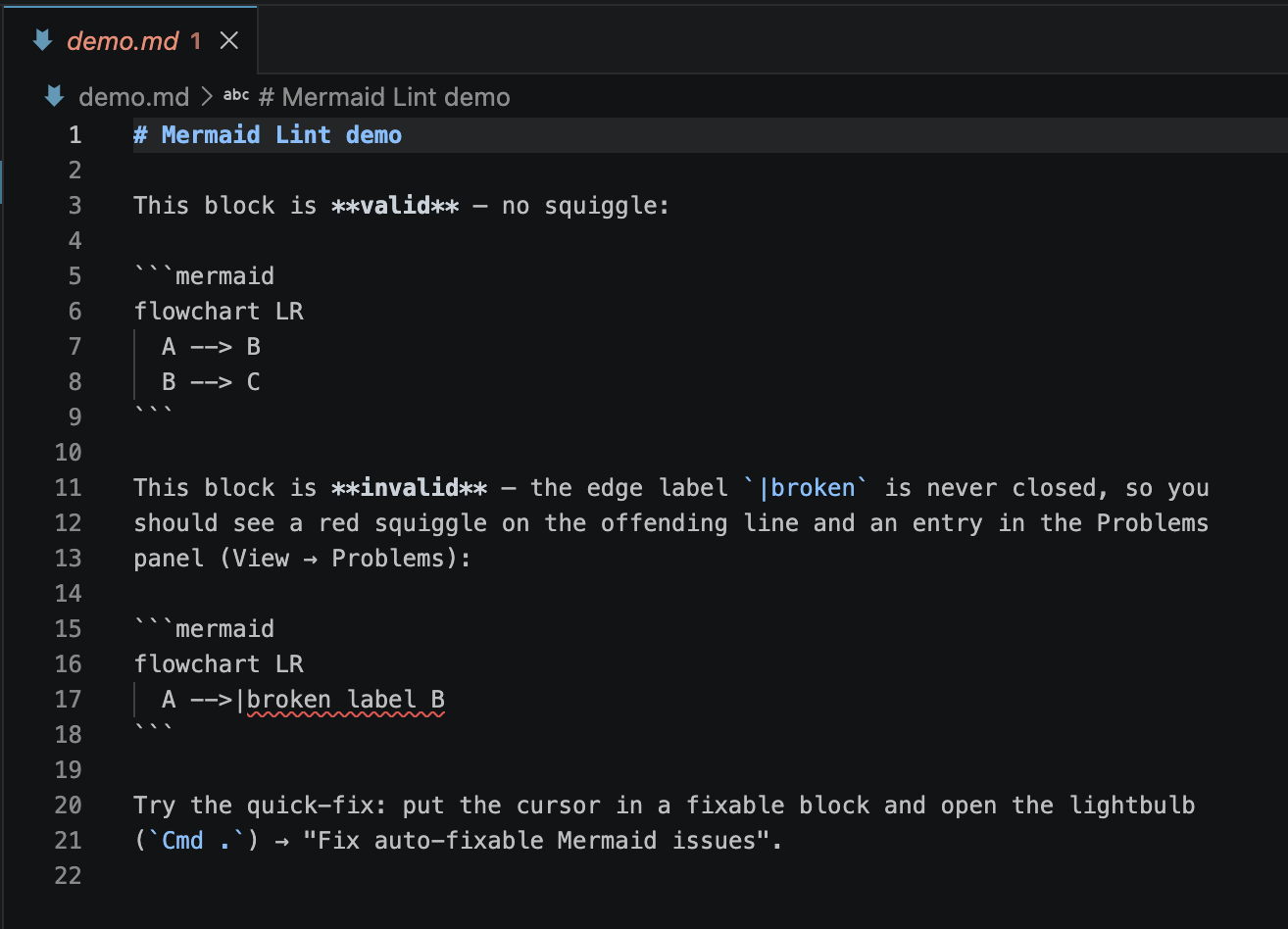Click the bold word **valid** on line 3
The image size is (1288, 929).
[395, 205]
